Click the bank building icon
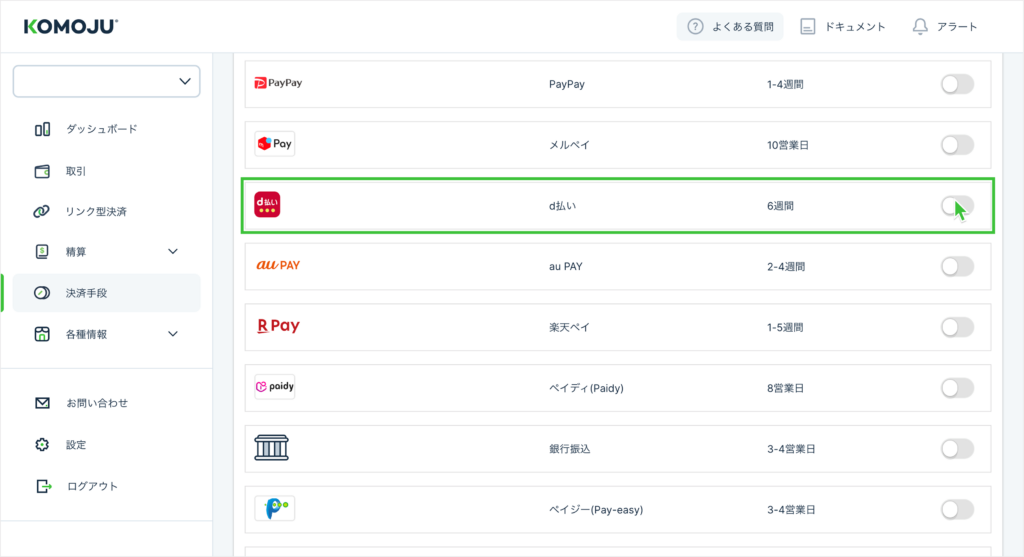Viewport: 1024px width, 557px height. 272,448
